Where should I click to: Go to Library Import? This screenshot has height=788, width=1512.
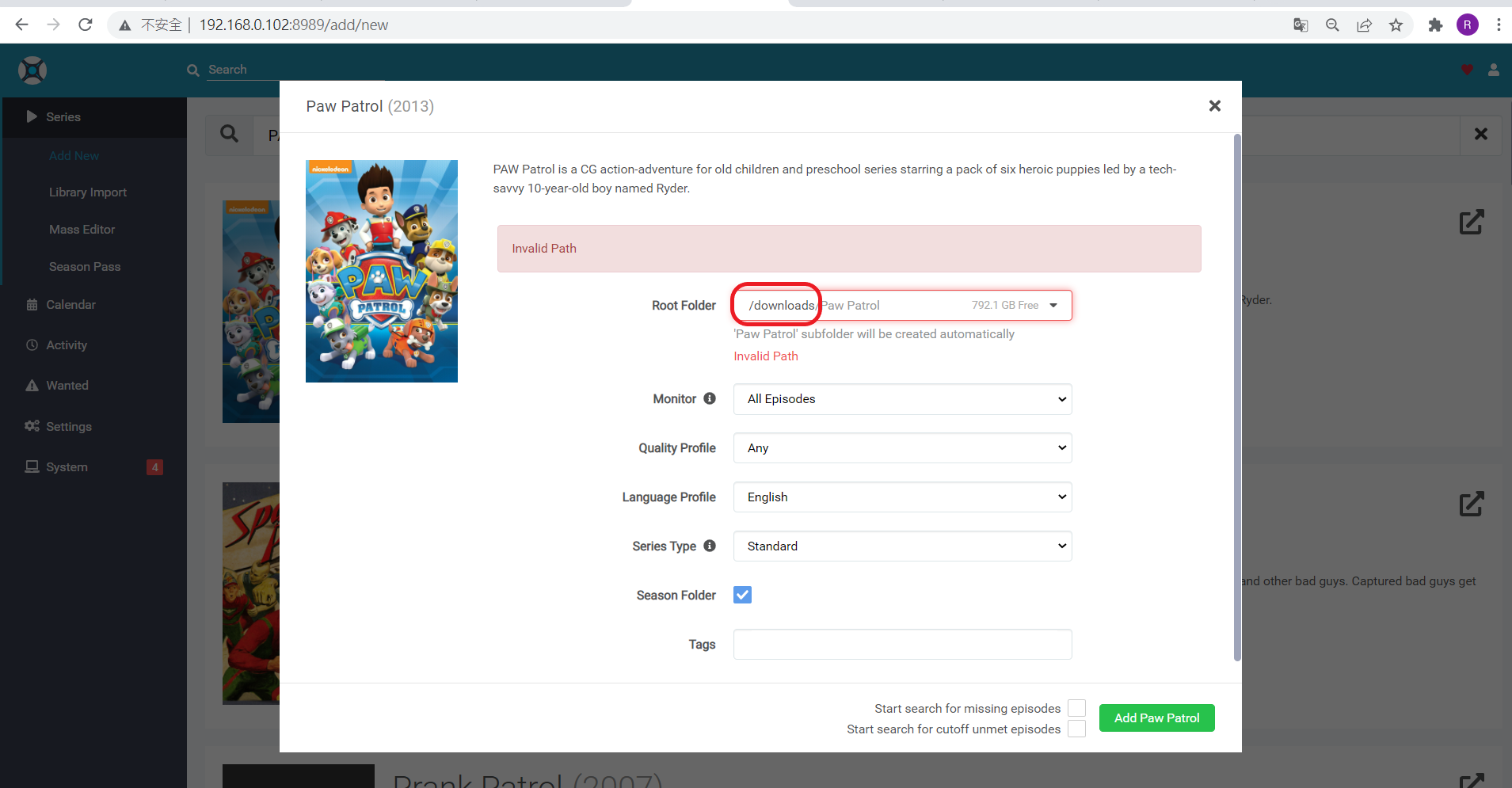point(87,192)
